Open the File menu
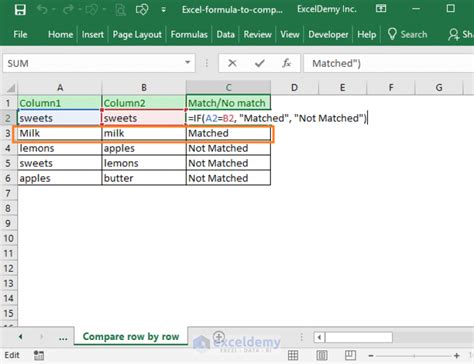 (x=20, y=34)
